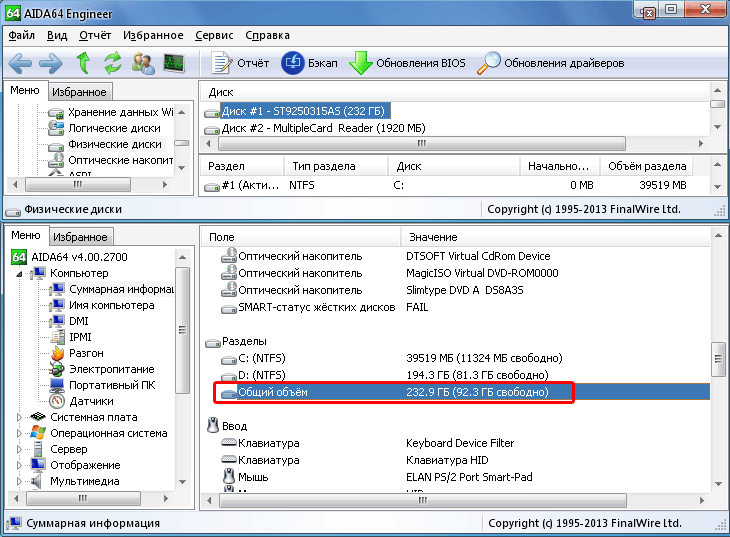Click Обновления драйверов toolbar button
This screenshot has height=537, width=730.
point(551,63)
